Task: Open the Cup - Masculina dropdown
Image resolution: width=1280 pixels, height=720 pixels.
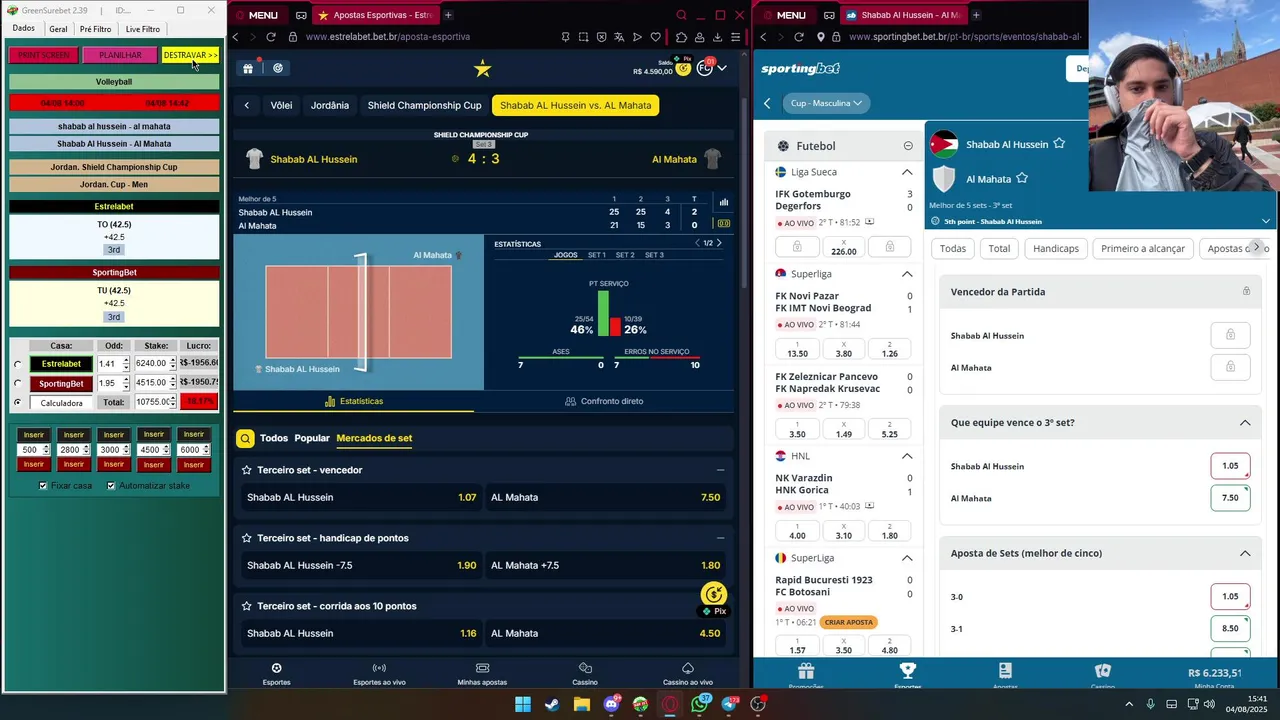Action: coord(826,103)
